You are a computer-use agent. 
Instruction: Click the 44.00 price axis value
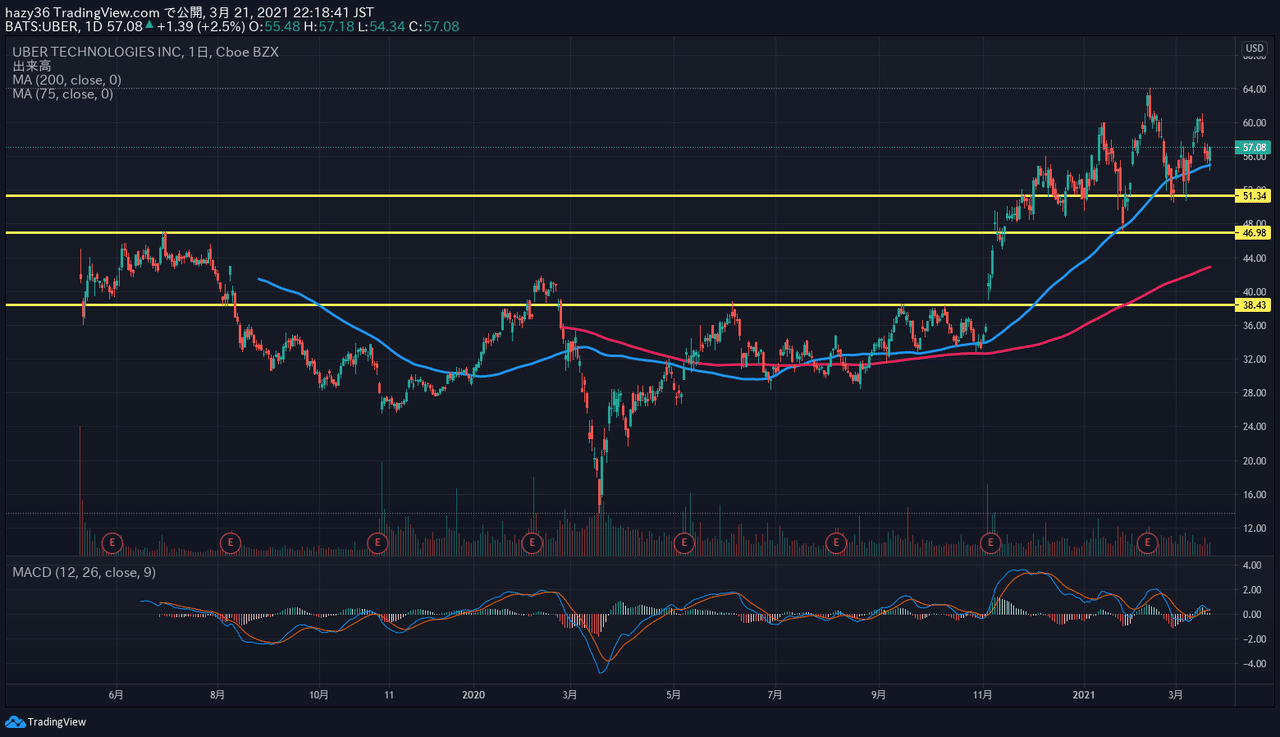click(x=1254, y=258)
